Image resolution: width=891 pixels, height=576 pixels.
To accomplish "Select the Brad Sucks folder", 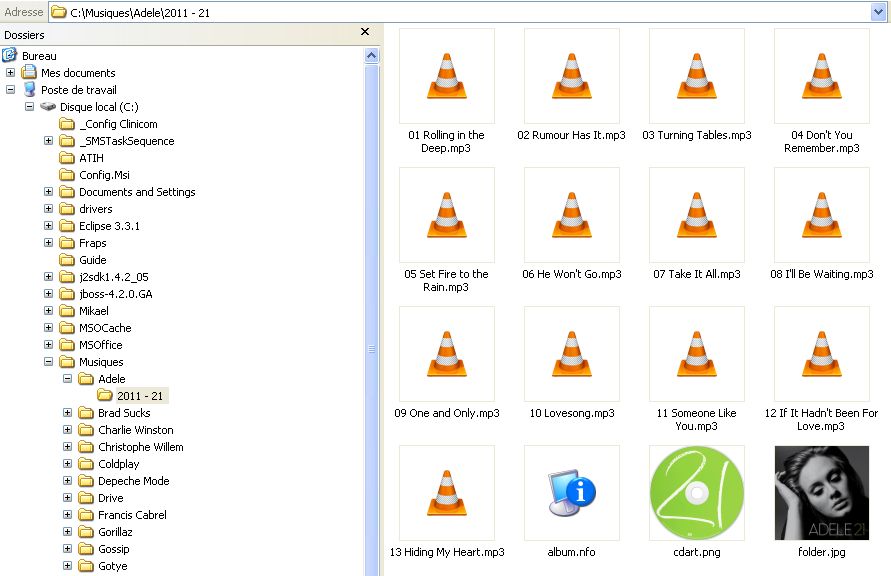I will (123, 413).
